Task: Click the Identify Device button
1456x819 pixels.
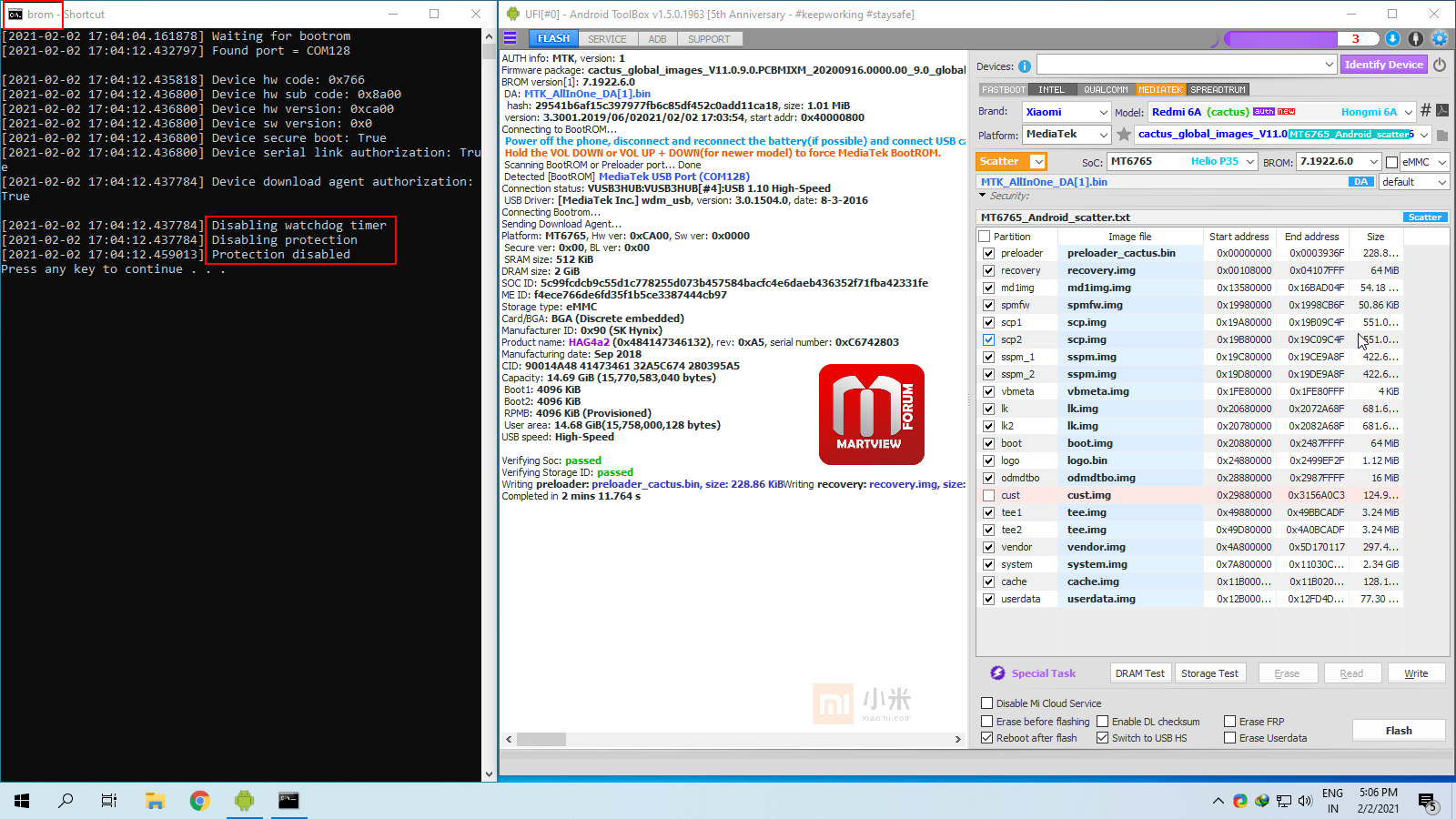Action: click(x=1383, y=65)
